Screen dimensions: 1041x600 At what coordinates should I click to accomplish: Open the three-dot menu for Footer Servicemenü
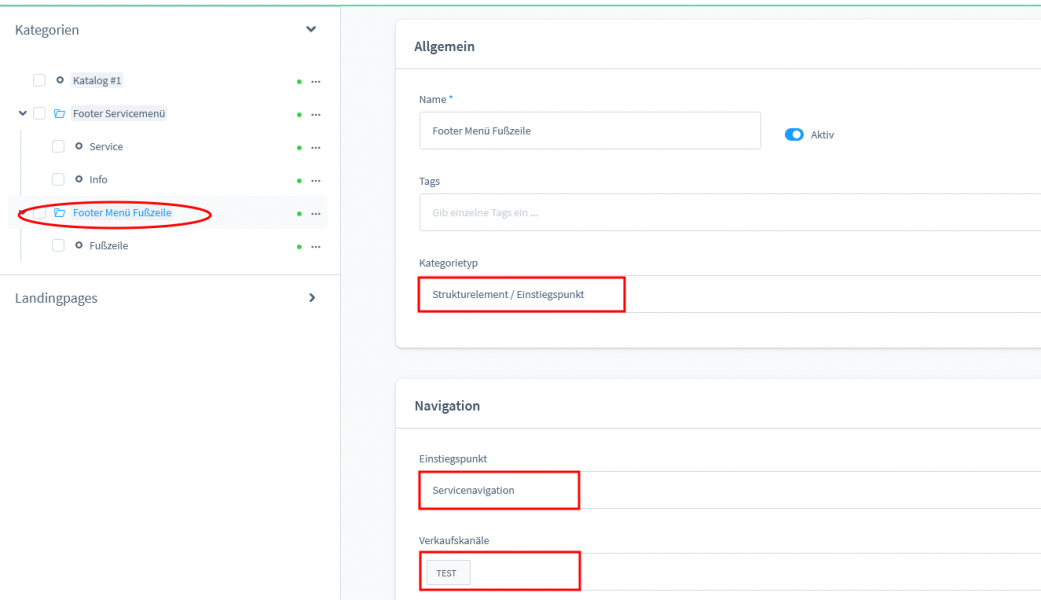click(315, 114)
